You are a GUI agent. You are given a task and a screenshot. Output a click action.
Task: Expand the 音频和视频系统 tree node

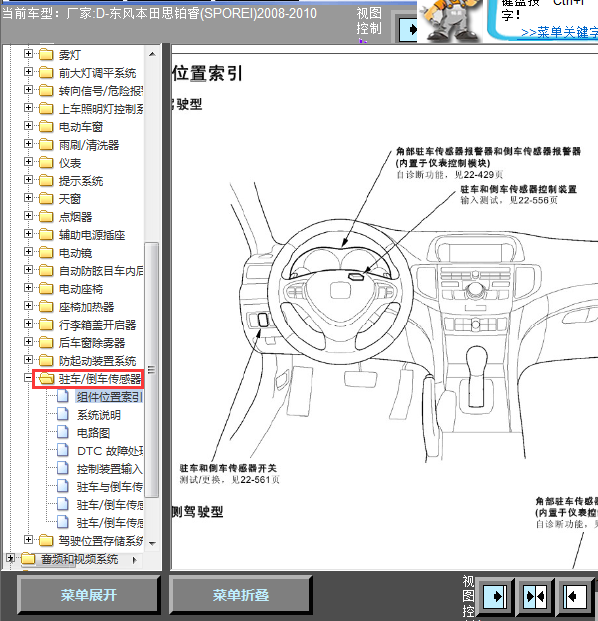tap(10, 558)
